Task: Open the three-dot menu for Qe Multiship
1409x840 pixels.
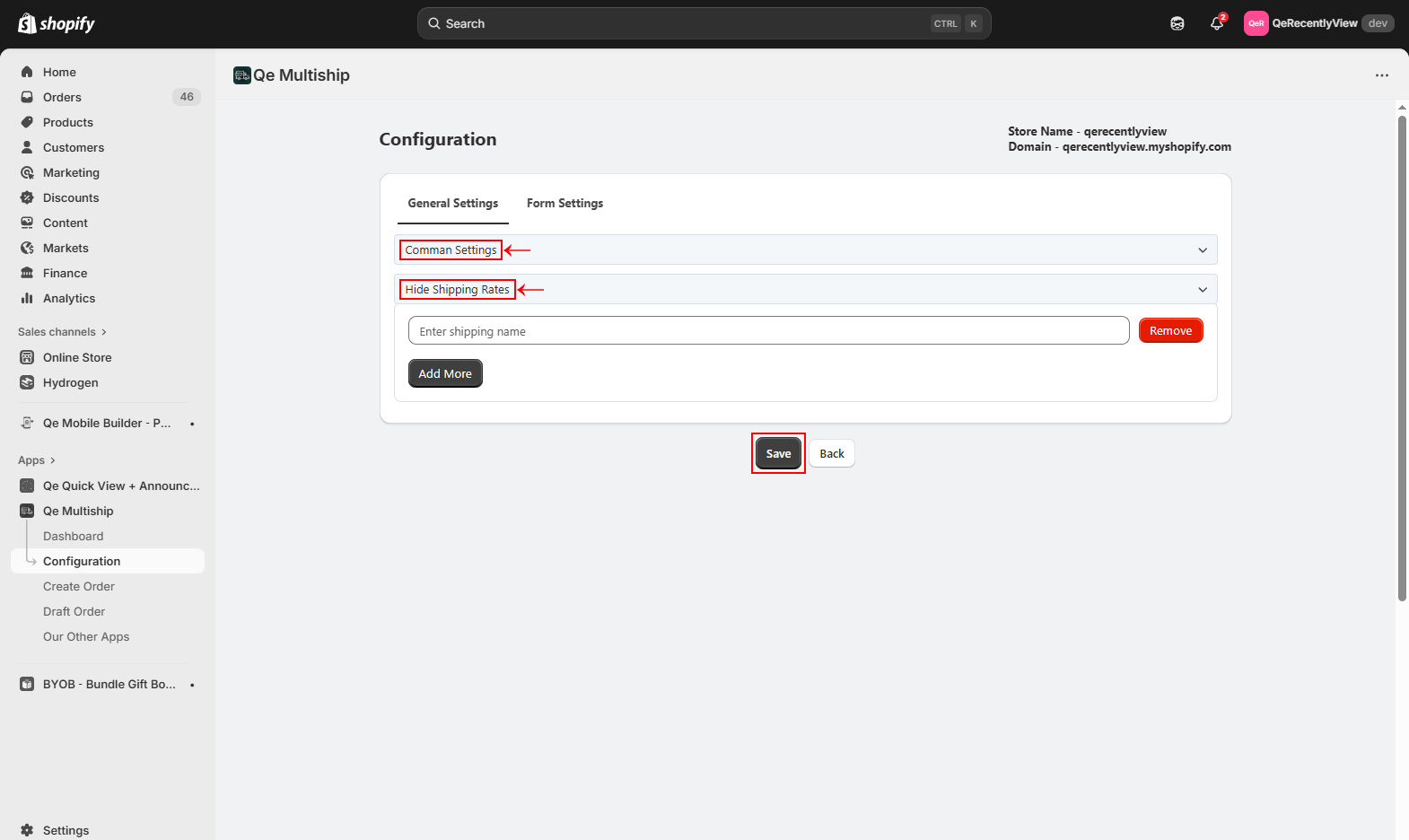Action: [x=1381, y=75]
